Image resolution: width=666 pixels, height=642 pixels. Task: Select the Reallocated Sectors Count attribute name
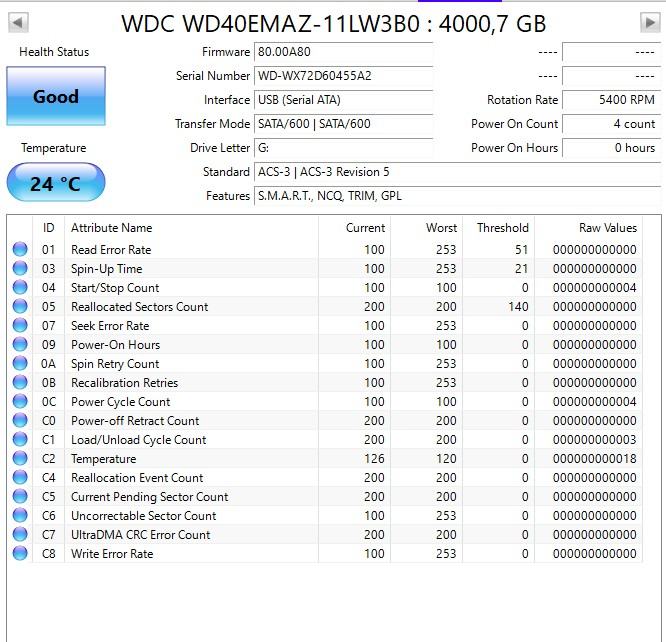point(139,306)
